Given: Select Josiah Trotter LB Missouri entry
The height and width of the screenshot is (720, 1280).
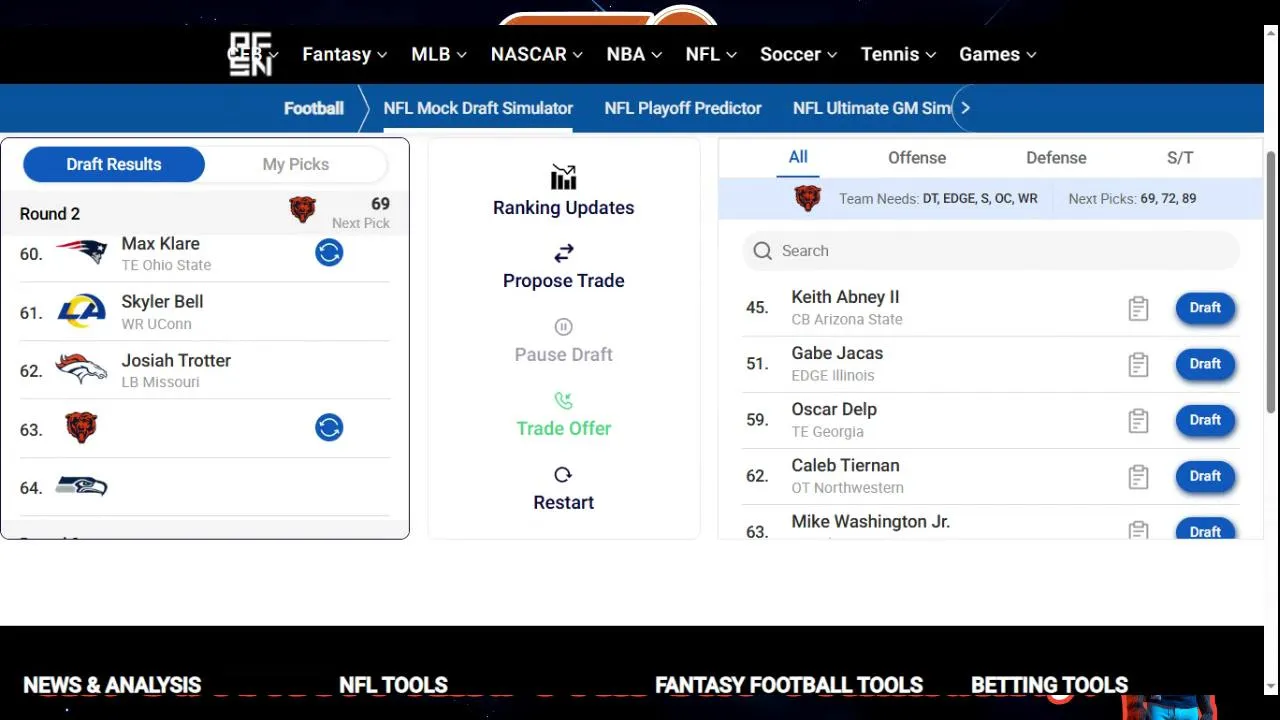Looking at the screenshot, I should (176, 370).
